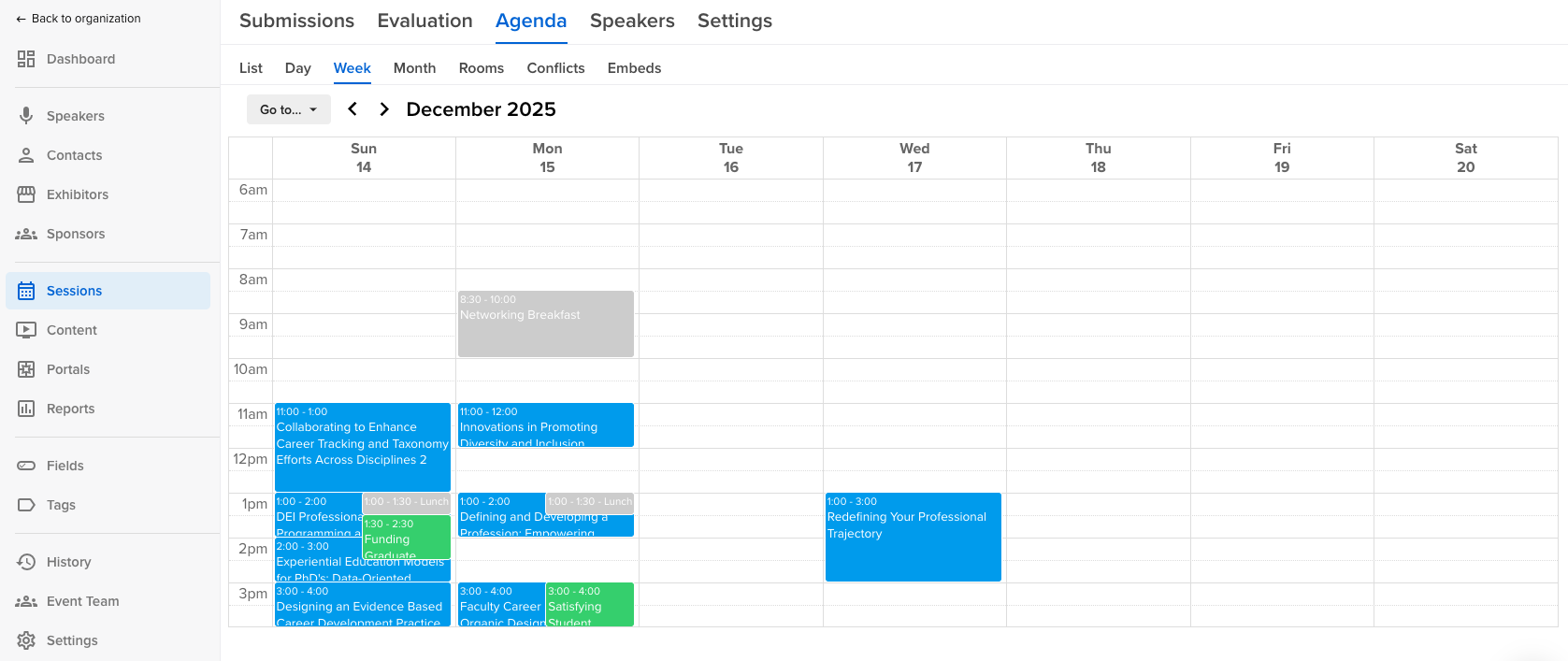The height and width of the screenshot is (661, 1568).
Task: Click the Speakers microphone icon in sidebar
Action: coord(26,116)
